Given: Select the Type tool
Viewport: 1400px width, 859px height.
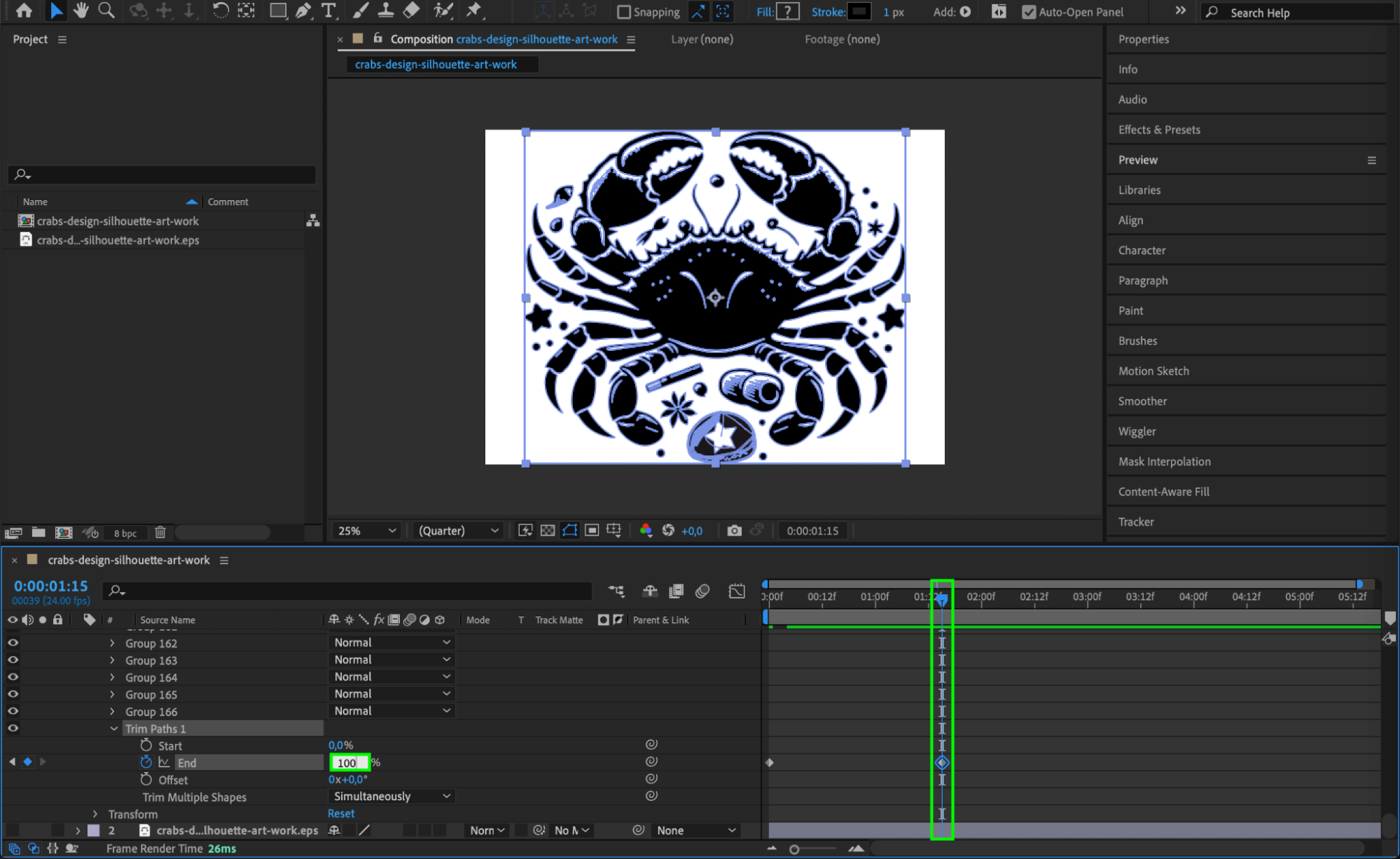Looking at the screenshot, I should tap(328, 11).
